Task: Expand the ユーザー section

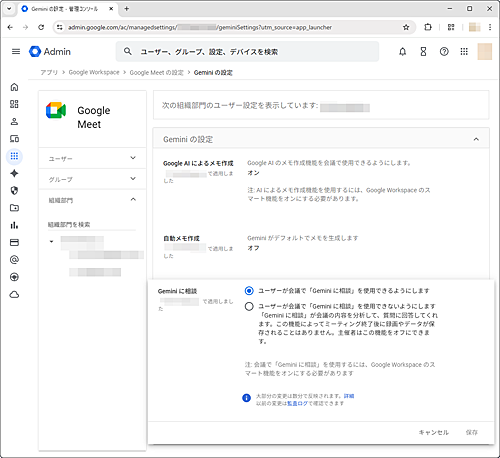Action: (x=92, y=158)
